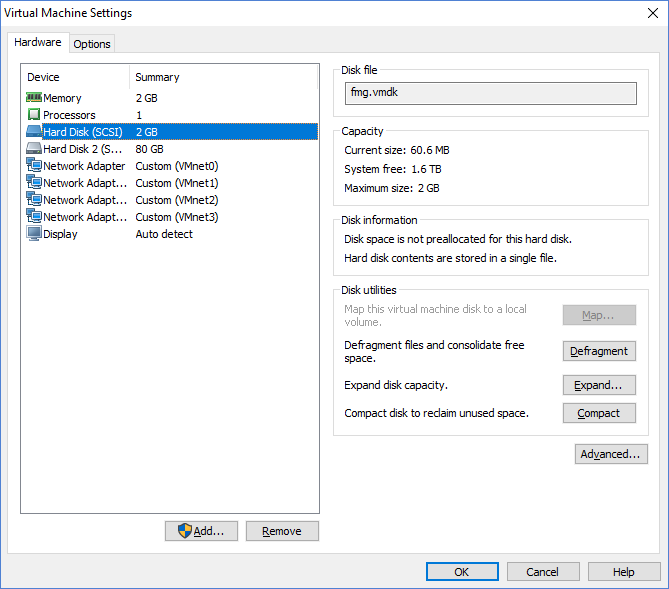
Task: Select the Processors device row
Action: (x=172, y=115)
